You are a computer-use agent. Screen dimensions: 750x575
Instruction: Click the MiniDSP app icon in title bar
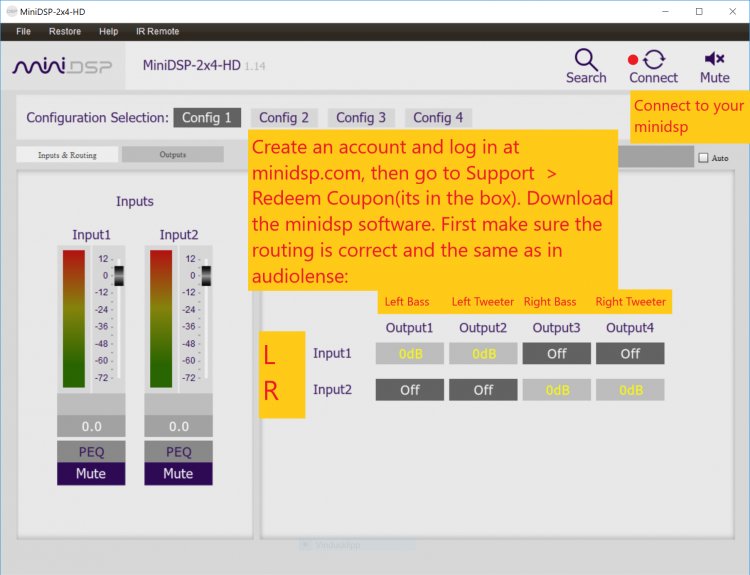click(x=11, y=11)
